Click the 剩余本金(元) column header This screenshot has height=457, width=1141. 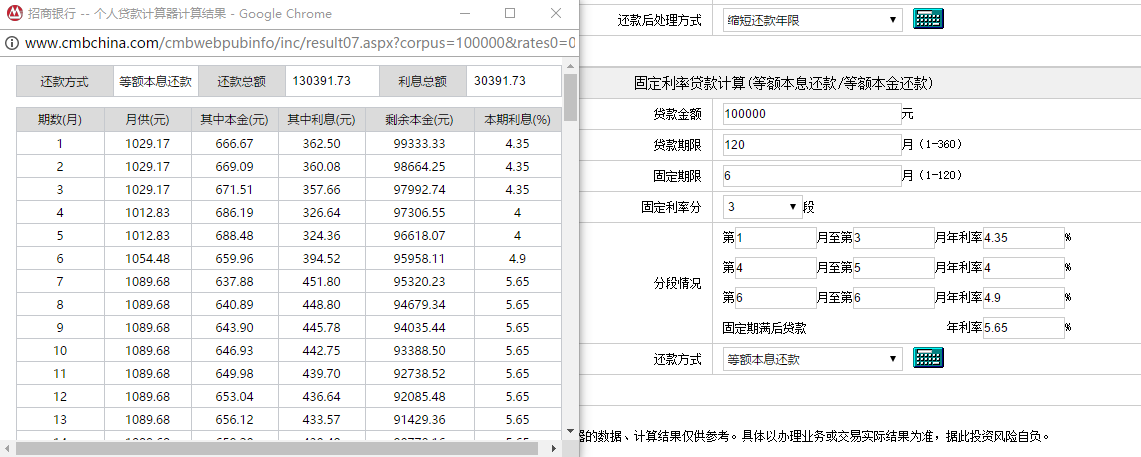point(420,120)
